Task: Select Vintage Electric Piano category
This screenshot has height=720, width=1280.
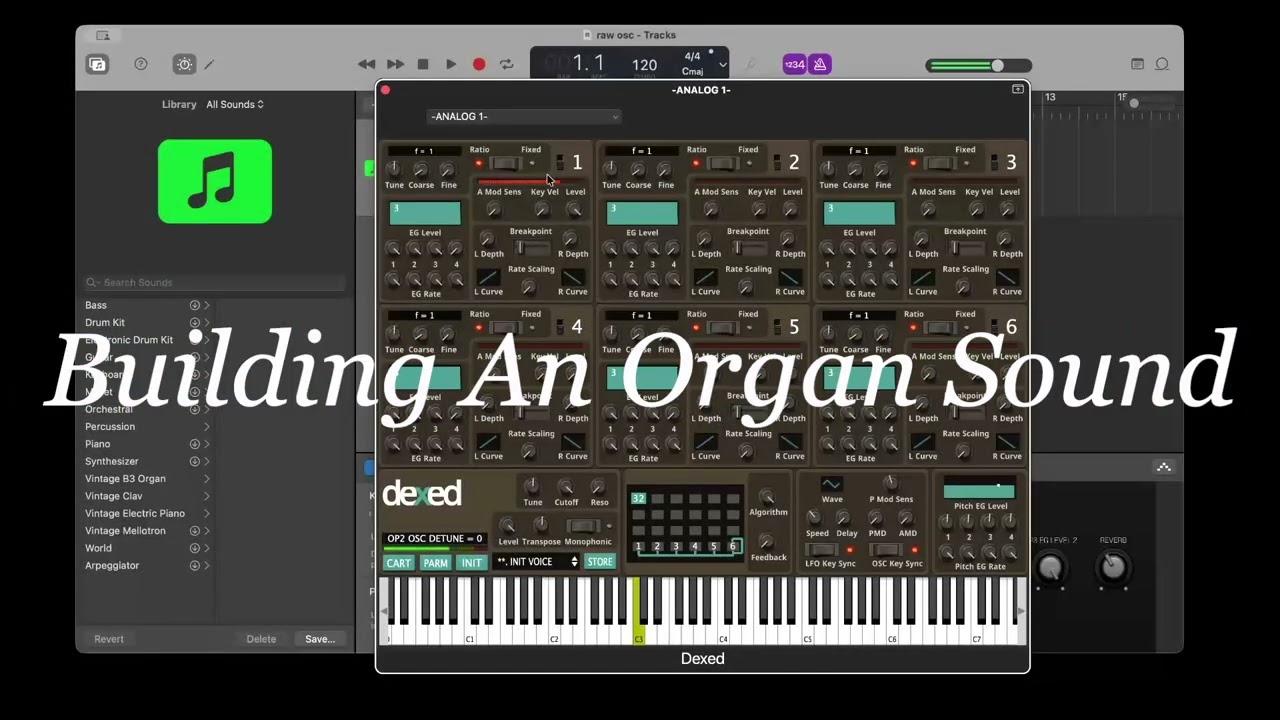Action: point(135,513)
